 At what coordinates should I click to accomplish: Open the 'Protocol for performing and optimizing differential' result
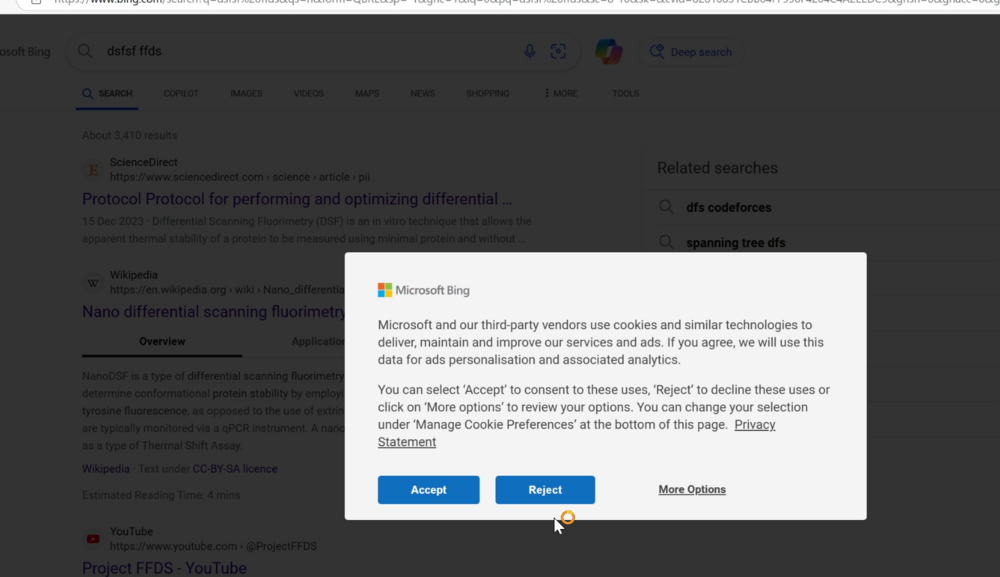297,199
